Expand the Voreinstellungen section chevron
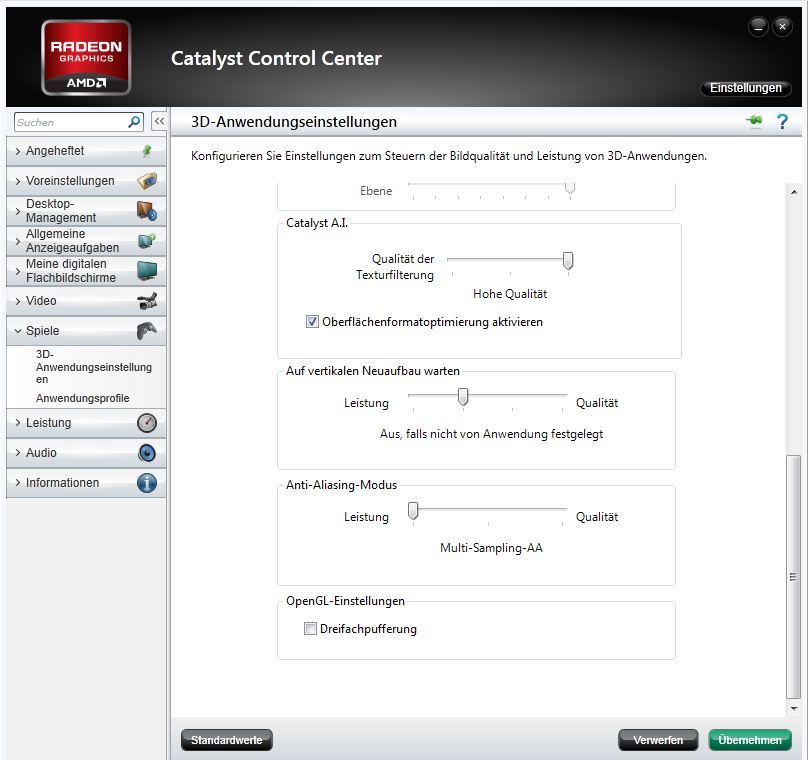This screenshot has width=808, height=760. point(18,181)
